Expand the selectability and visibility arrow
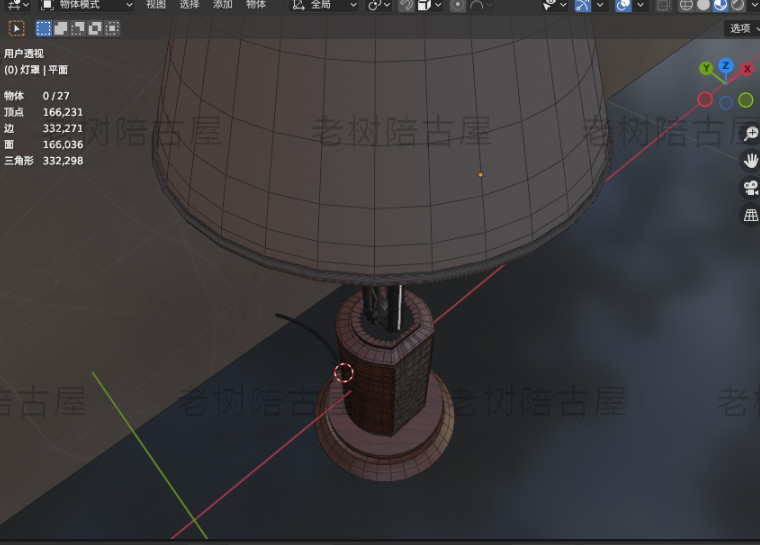This screenshot has height=545, width=760. [563, 5]
